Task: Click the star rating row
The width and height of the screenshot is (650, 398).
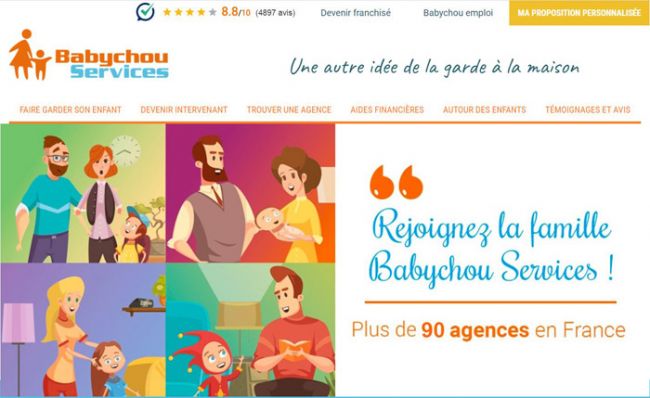Action: [x=190, y=12]
